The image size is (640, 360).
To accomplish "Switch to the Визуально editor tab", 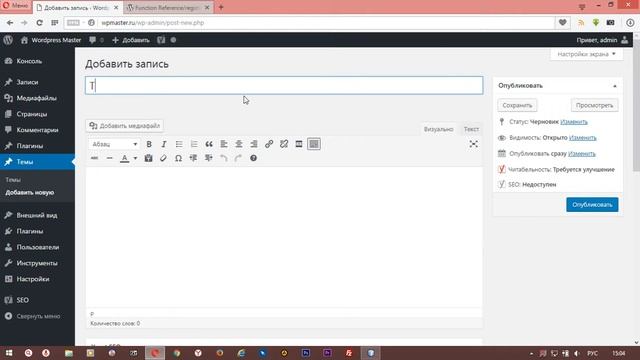I will click(438, 129).
